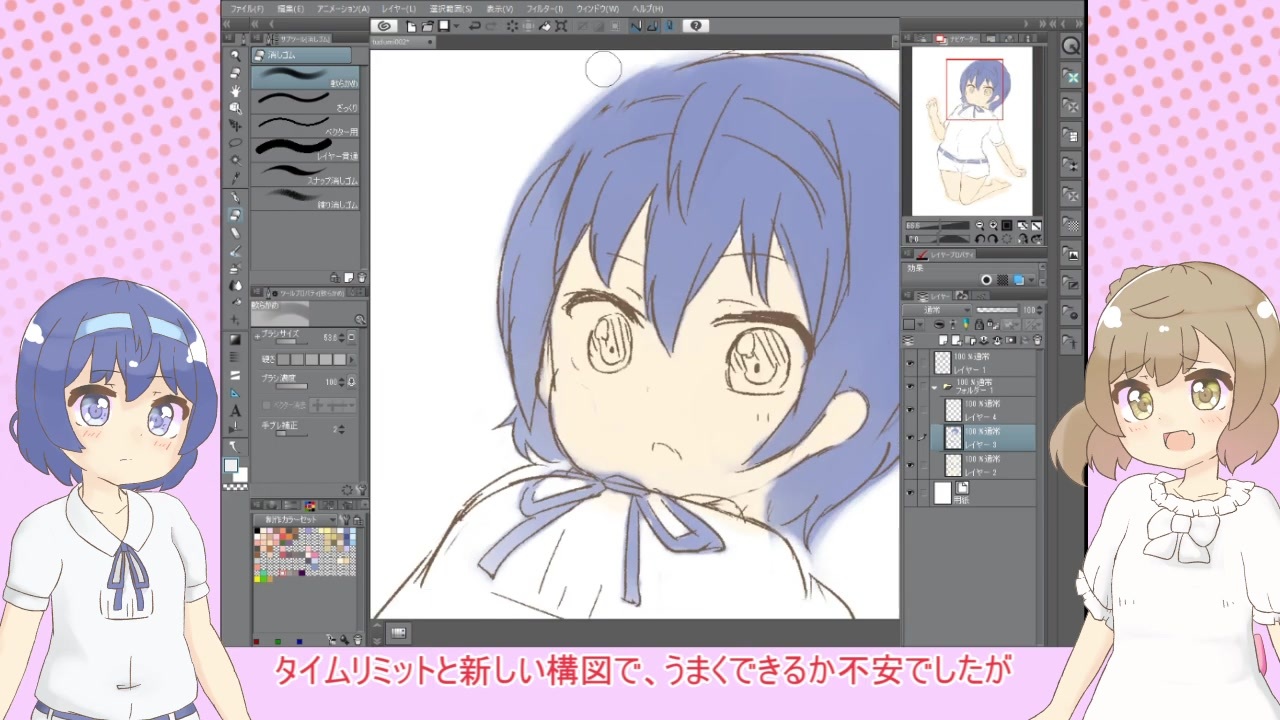The height and width of the screenshot is (720, 1280).
Task: Open the 通常 blending mode dropdown
Action: (x=937, y=310)
